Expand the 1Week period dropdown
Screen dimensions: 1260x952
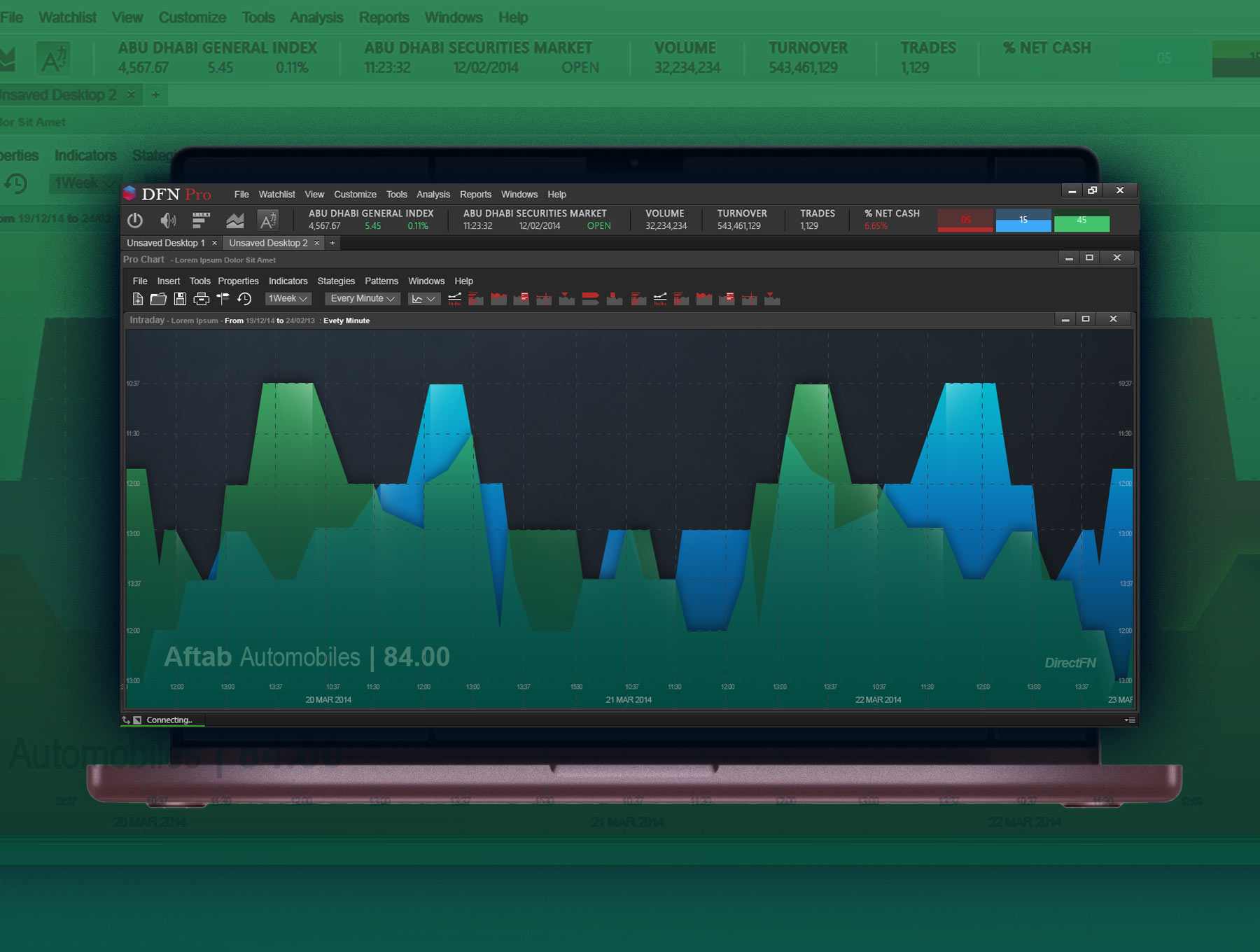[288, 299]
